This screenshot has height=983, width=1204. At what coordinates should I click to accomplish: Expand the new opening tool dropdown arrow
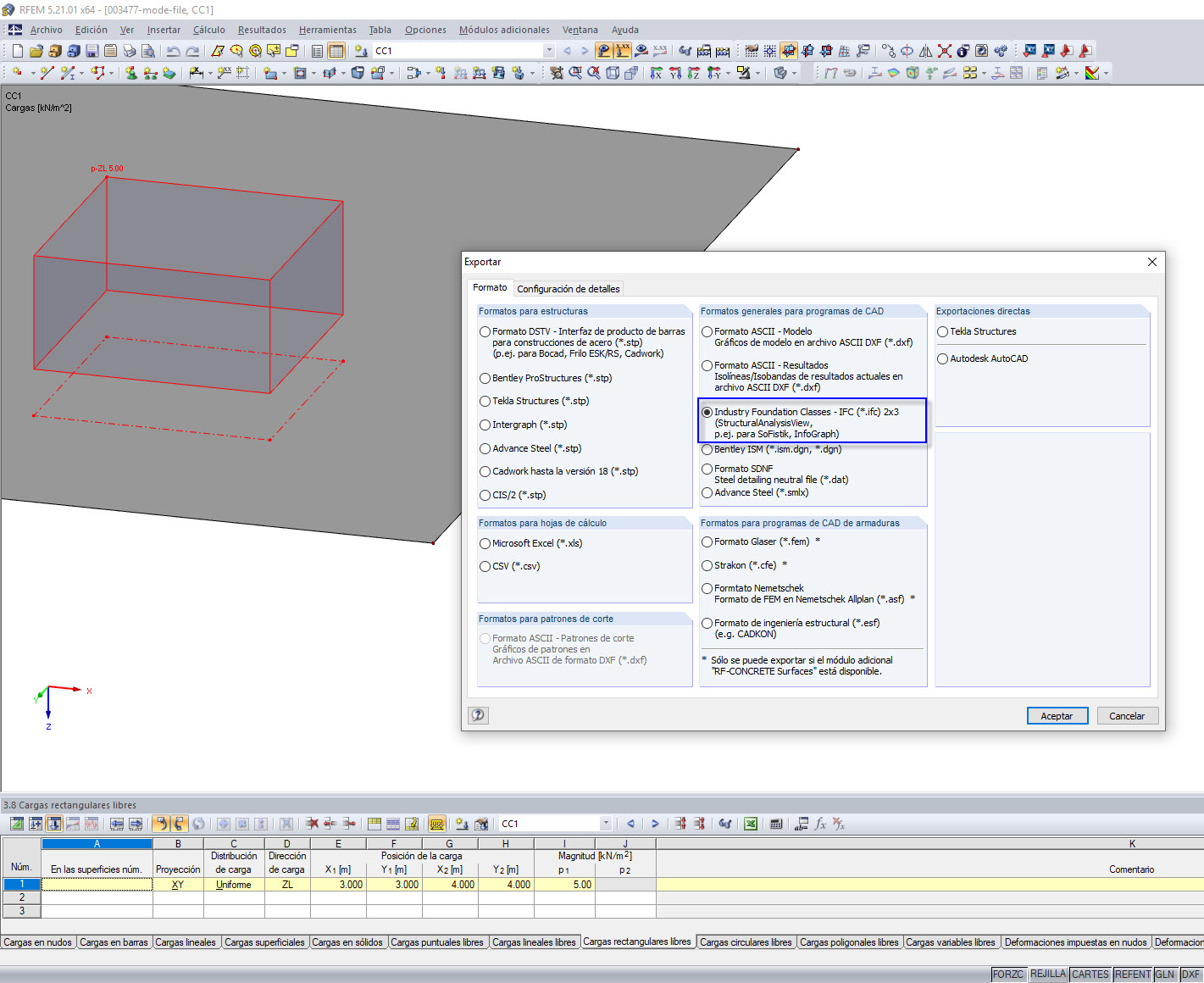click(313, 74)
